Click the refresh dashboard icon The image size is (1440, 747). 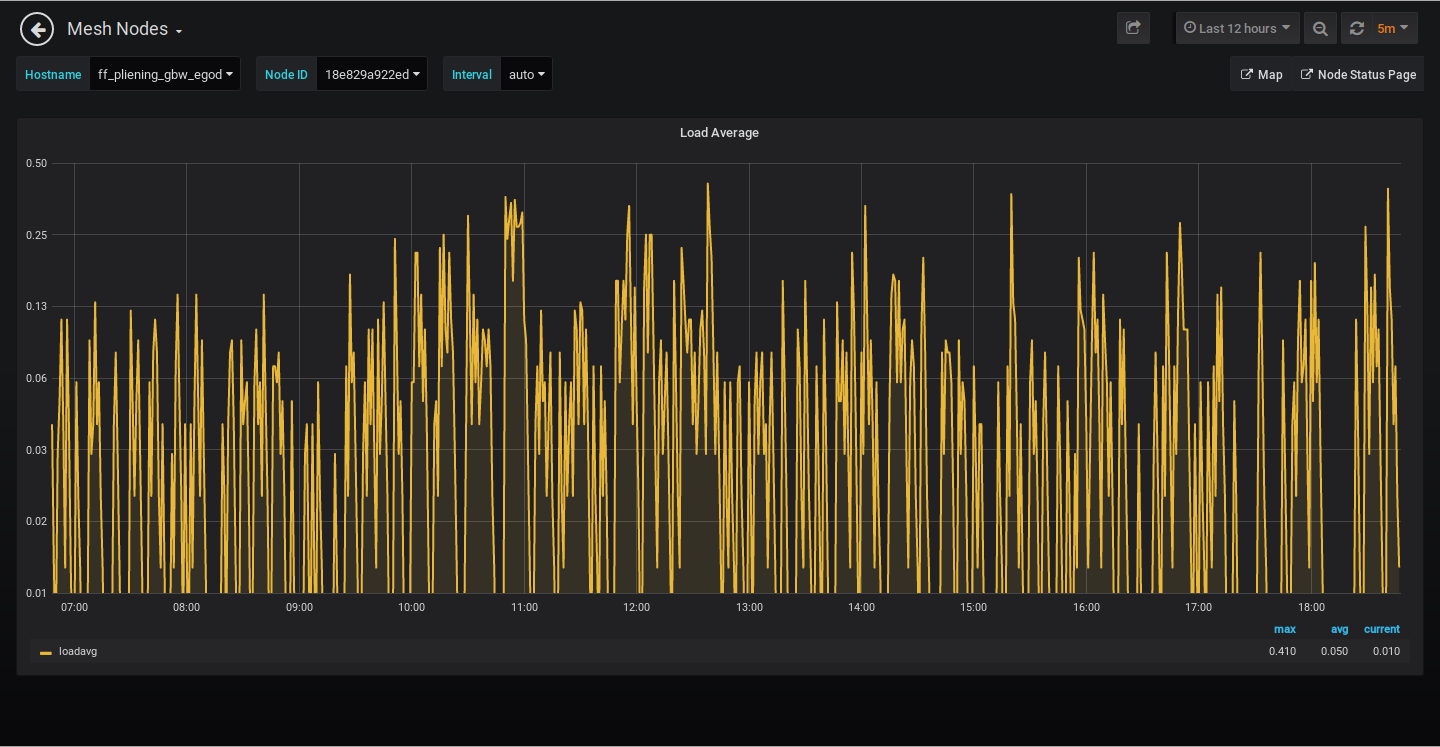[1357, 28]
